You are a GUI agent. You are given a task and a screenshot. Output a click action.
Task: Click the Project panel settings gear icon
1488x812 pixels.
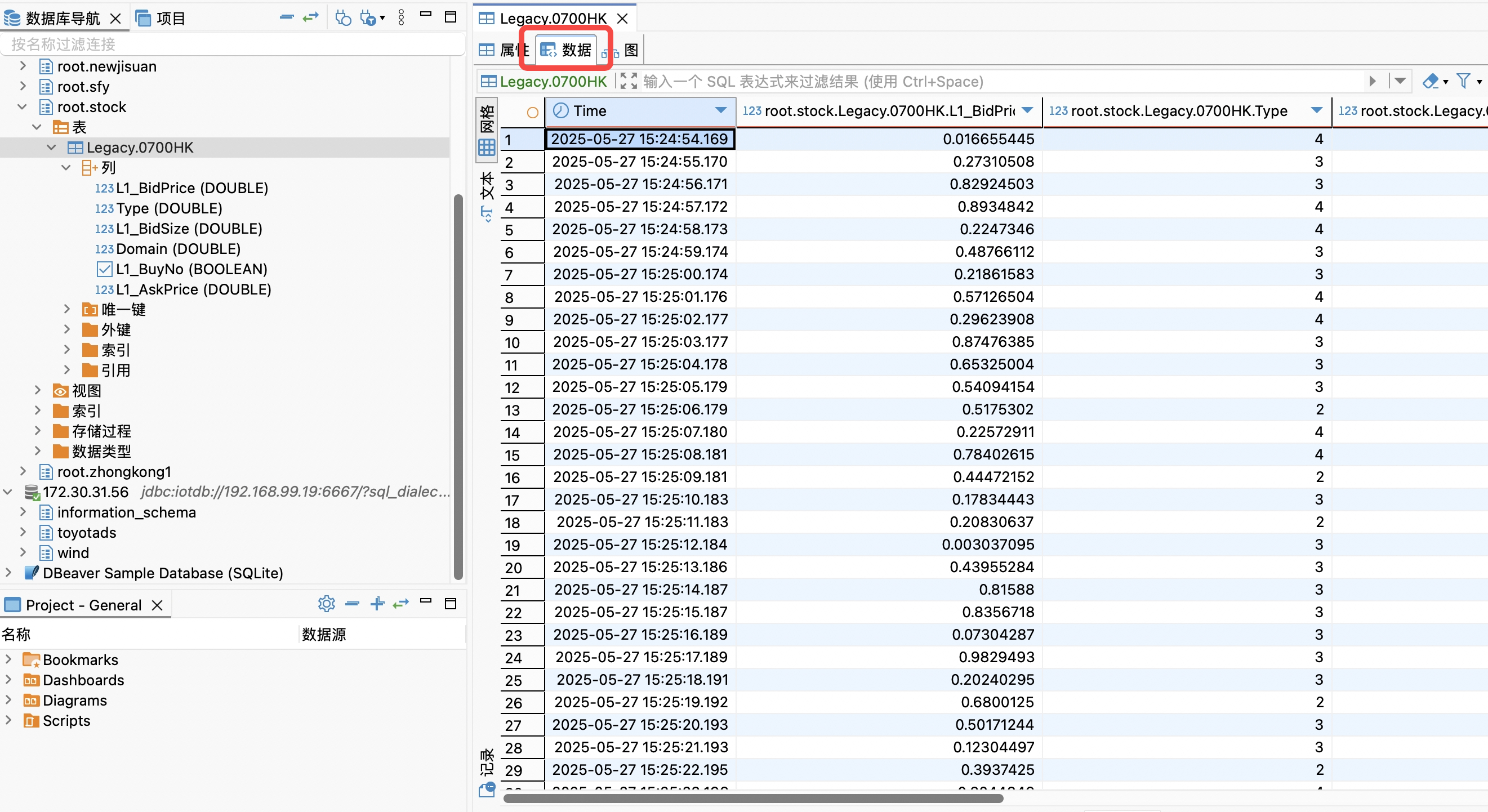[x=326, y=604]
